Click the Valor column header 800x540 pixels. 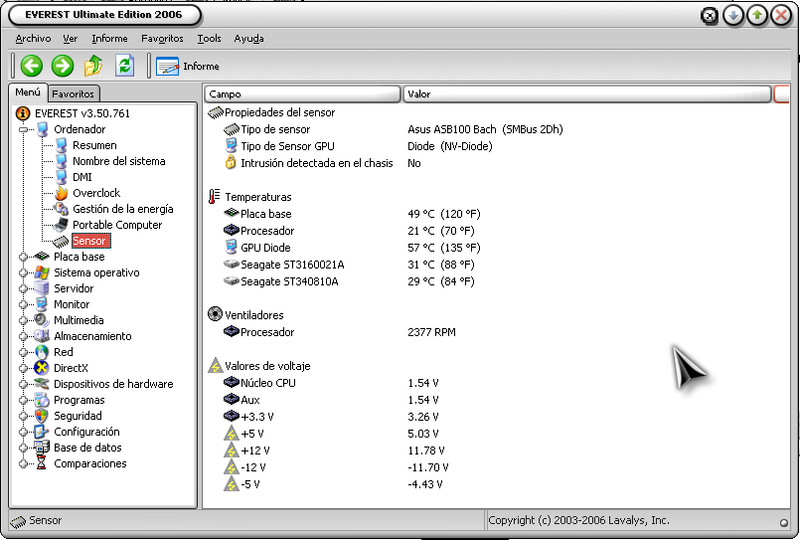coord(587,94)
